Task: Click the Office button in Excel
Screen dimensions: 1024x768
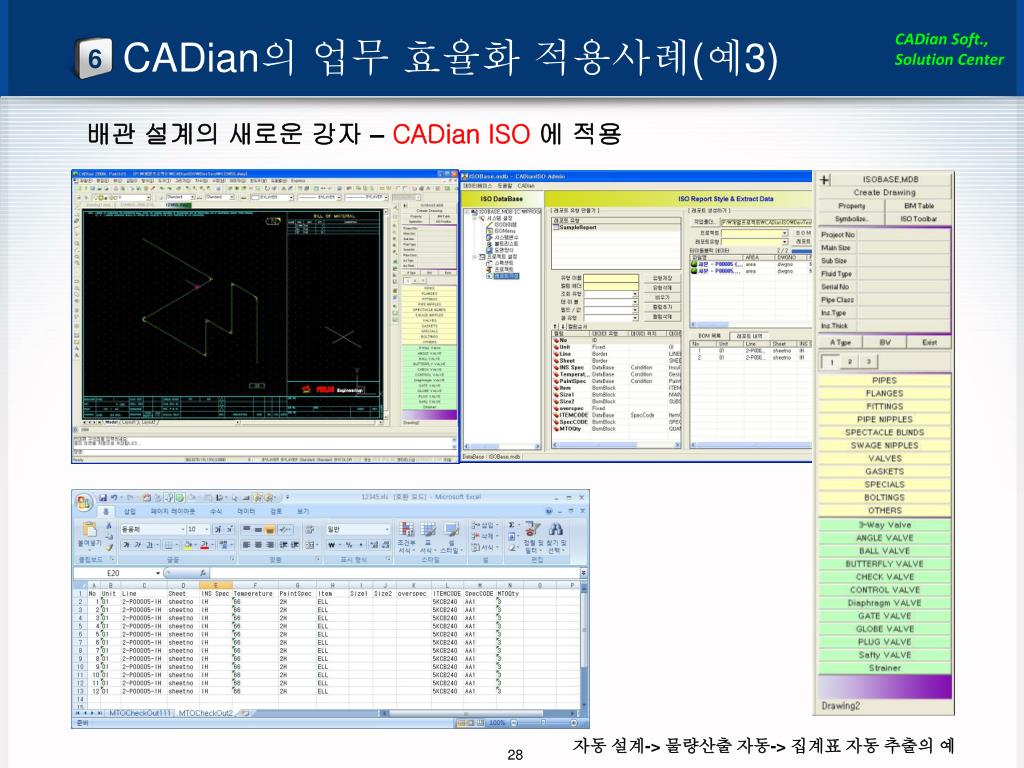Action: pos(84,502)
